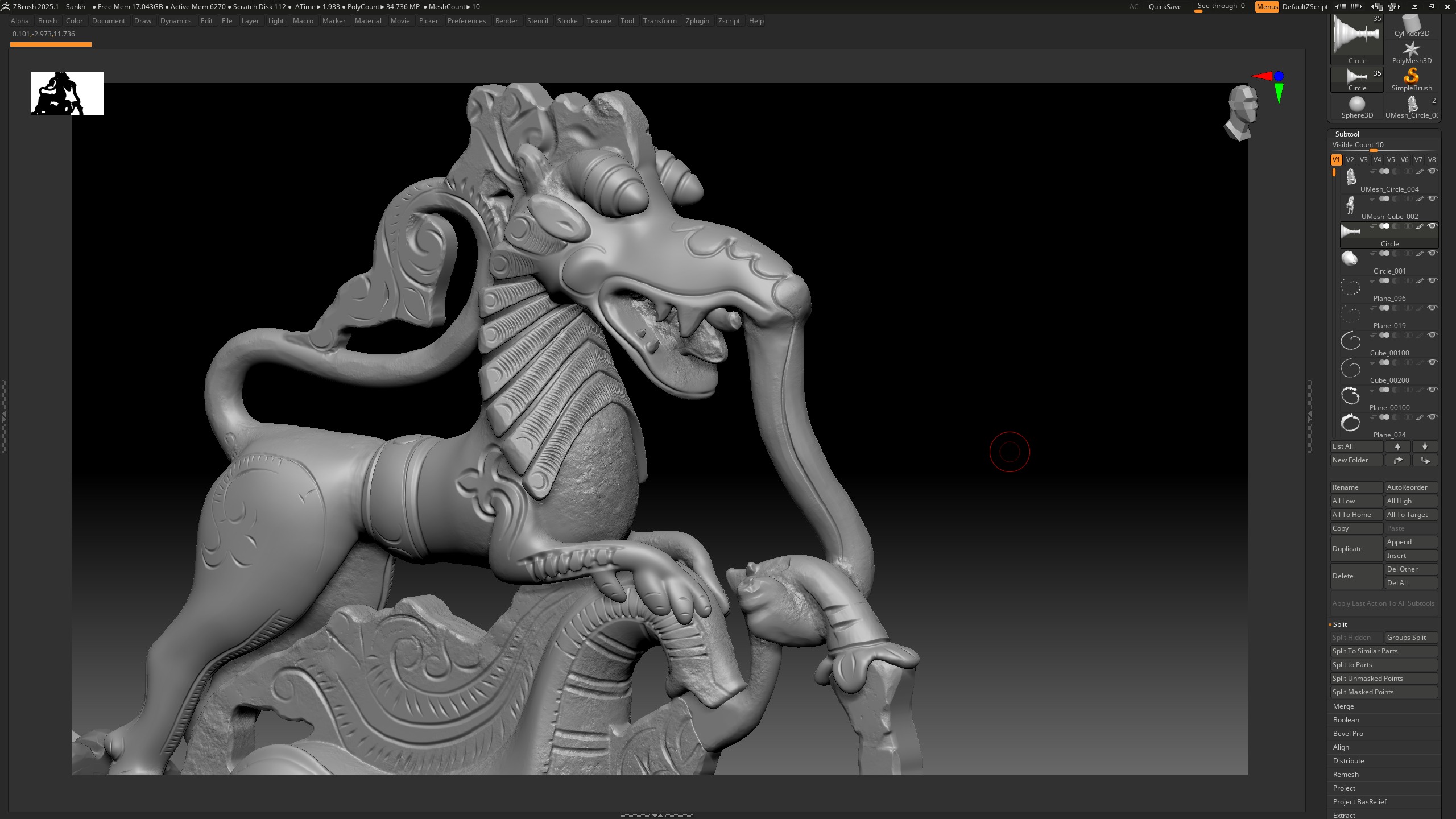Click the Append button
The width and height of the screenshot is (1456, 819).
pos(1411,542)
